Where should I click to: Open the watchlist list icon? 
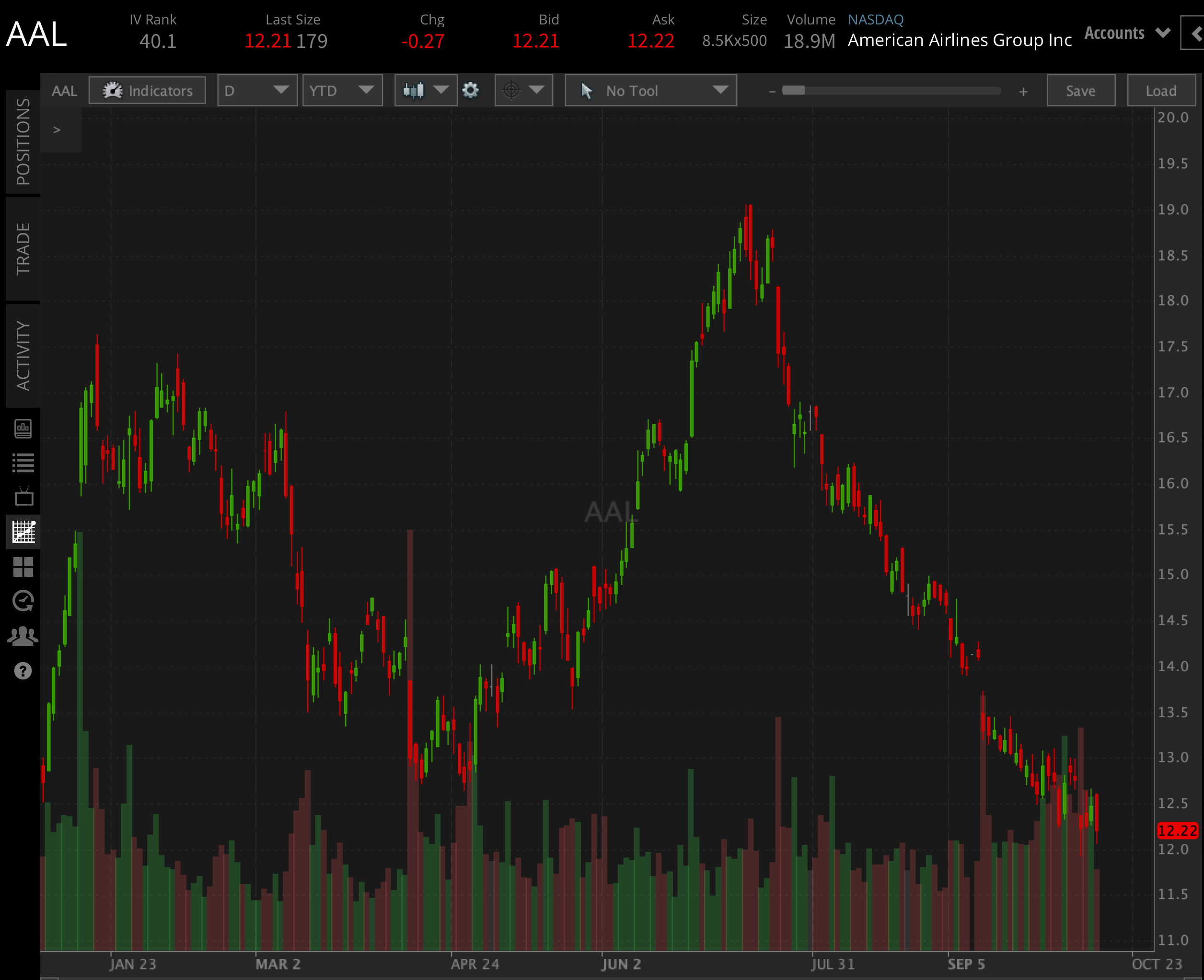23,463
